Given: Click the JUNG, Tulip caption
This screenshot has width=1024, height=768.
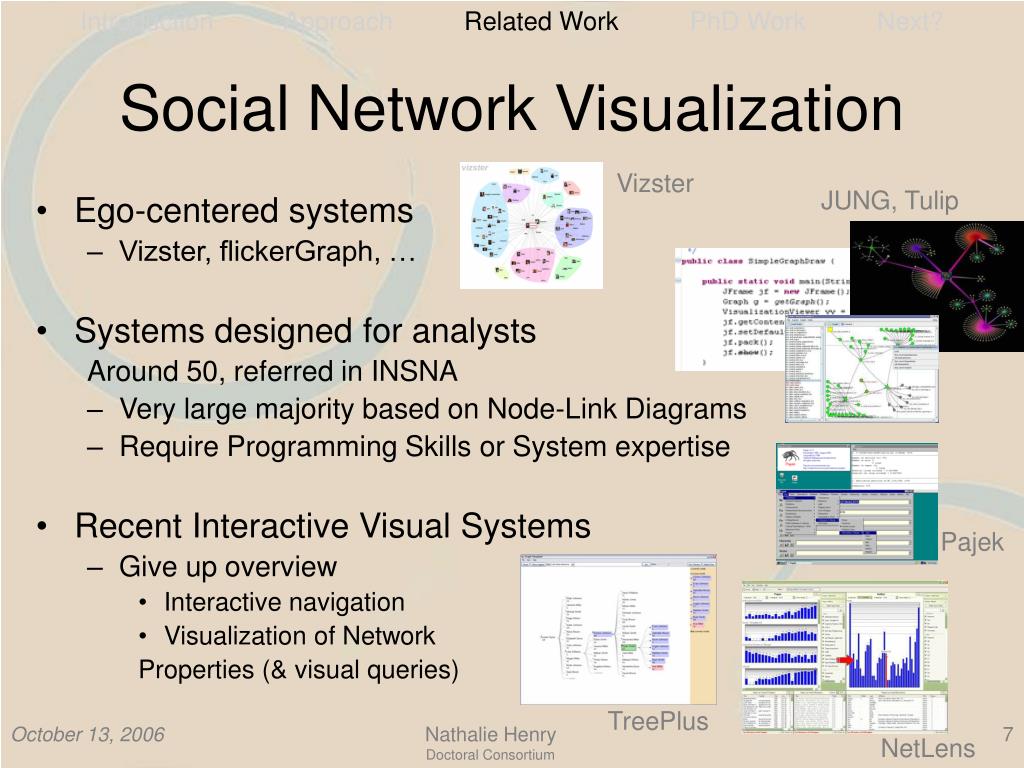Looking at the screenshot, I should [x=889, y=200].
